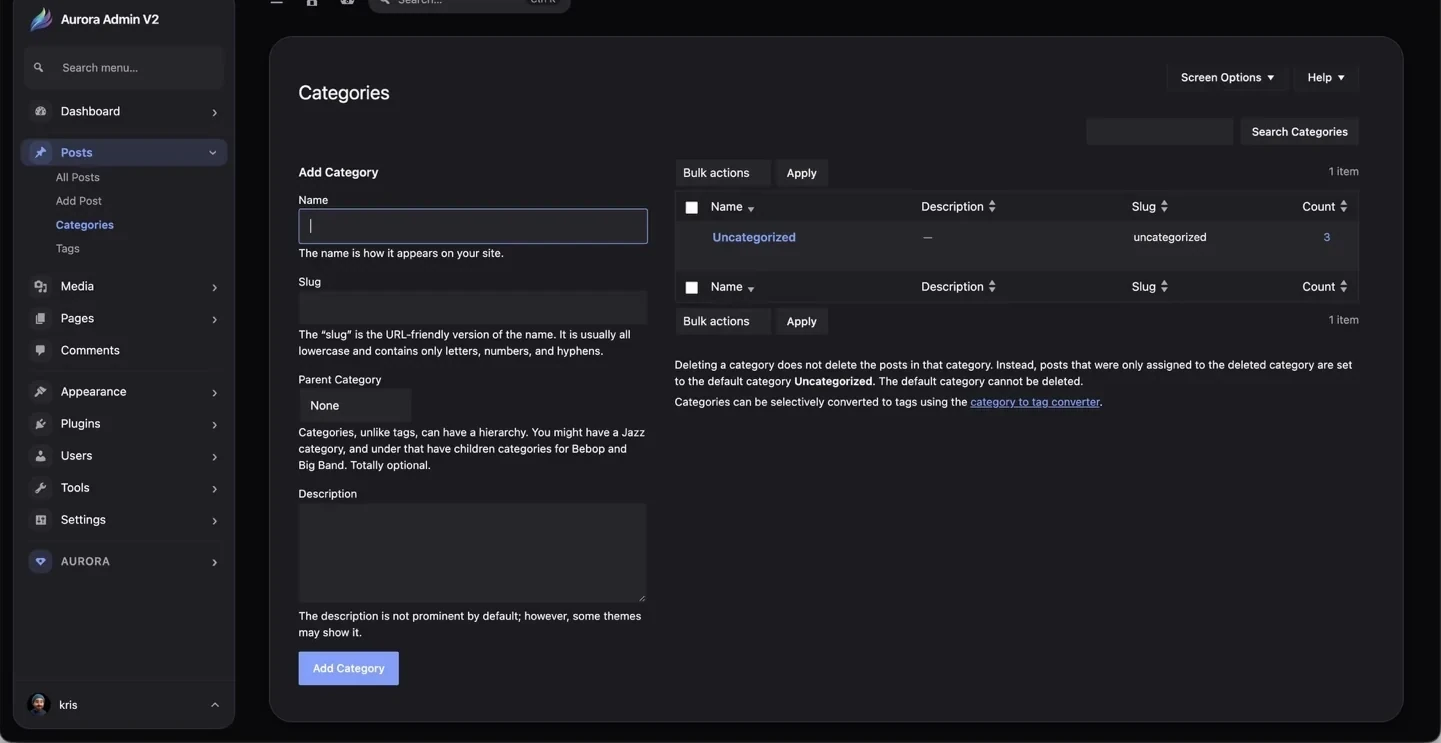Focus the Search menu field in sidebar
Viewport: 1441px width, 743px height.
[x=124, y=68]
